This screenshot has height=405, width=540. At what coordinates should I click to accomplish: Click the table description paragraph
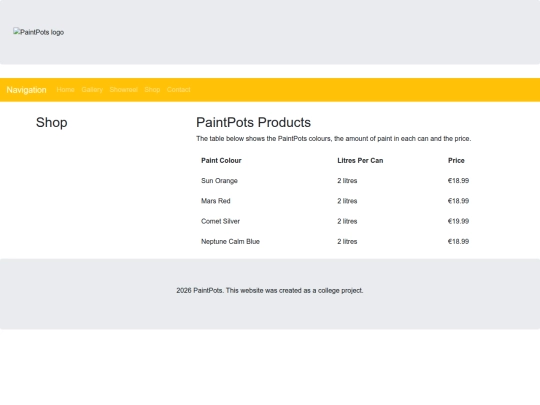point(333,138)
